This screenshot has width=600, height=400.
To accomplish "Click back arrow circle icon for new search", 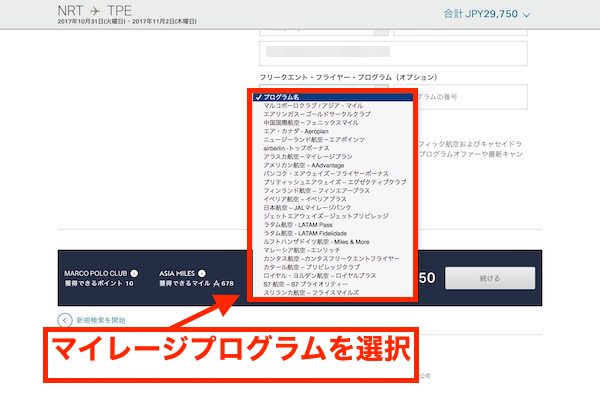I will tap(65, 320).
